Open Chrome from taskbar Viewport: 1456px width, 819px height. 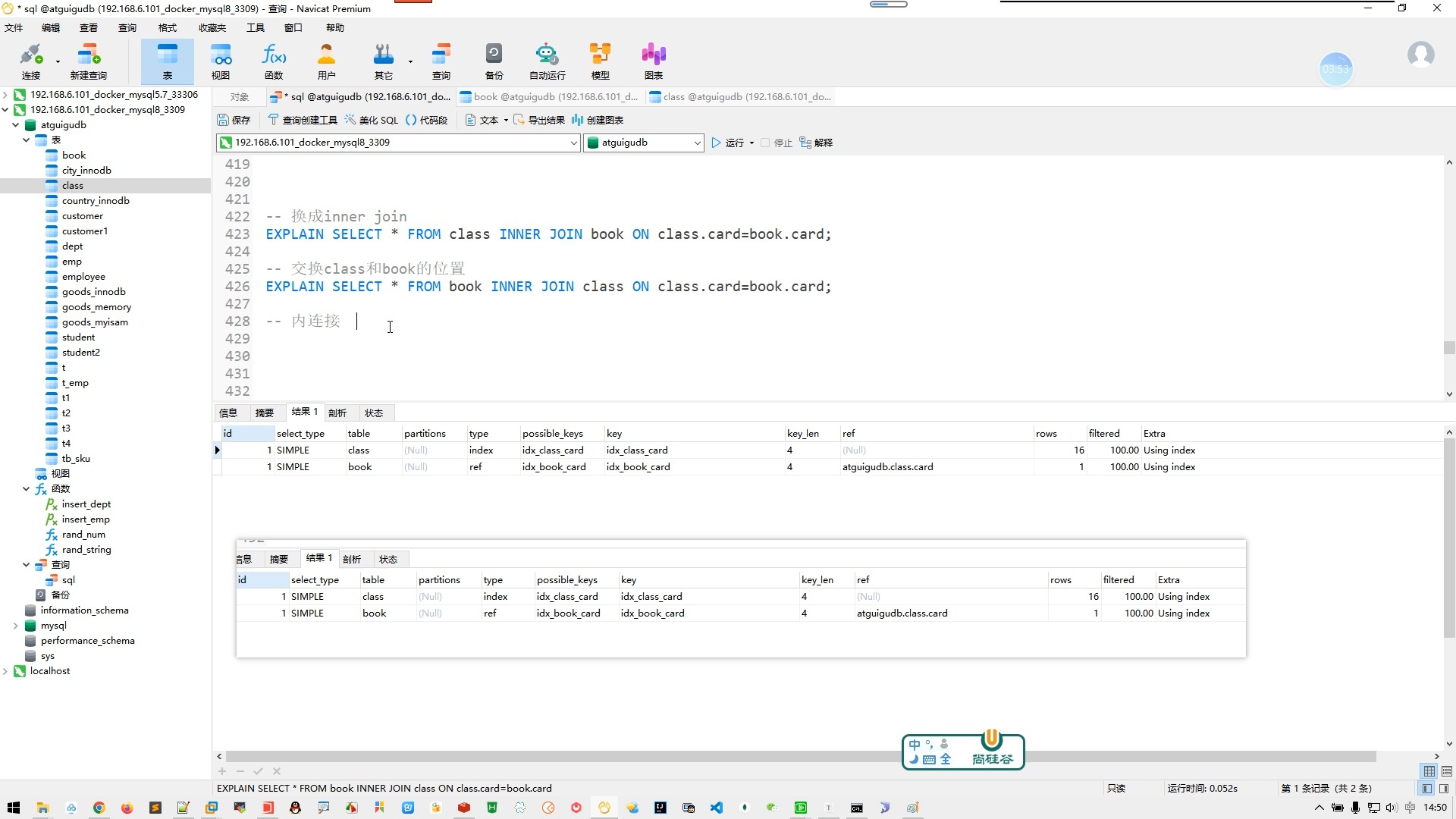tap(99, 808)
